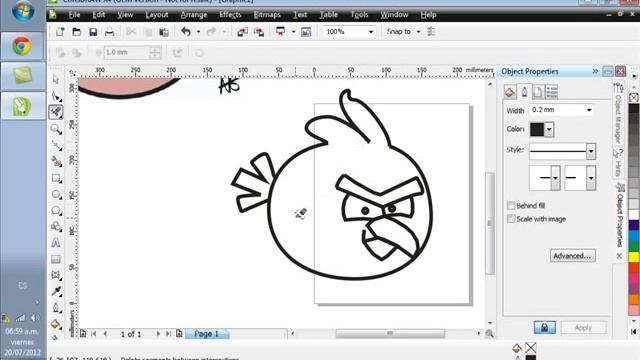Select the Zoom tool in toolbox
640x360 pixels.
pyautogui.click(x=56, y=129)
